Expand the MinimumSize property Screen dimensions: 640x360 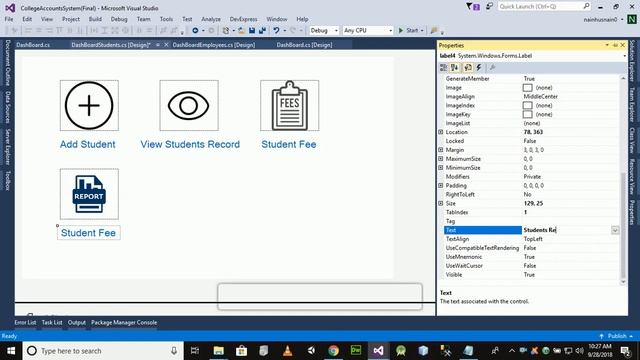(441, 168)
